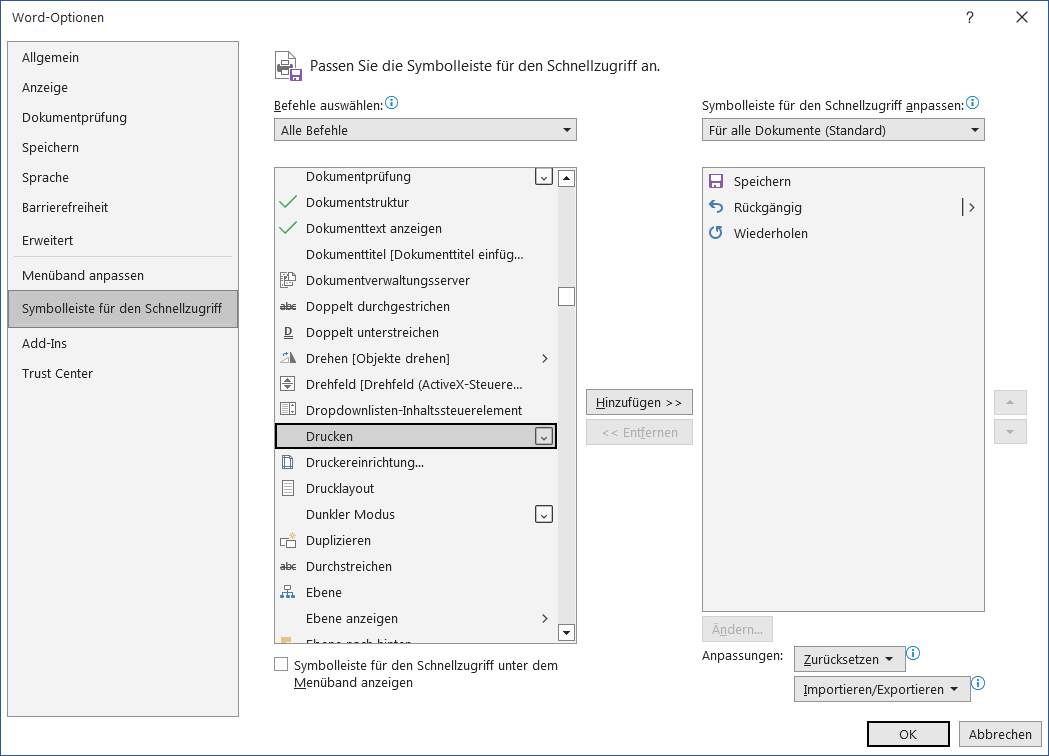
Task: Switch to Anzeige options
Action: point(123,88)
